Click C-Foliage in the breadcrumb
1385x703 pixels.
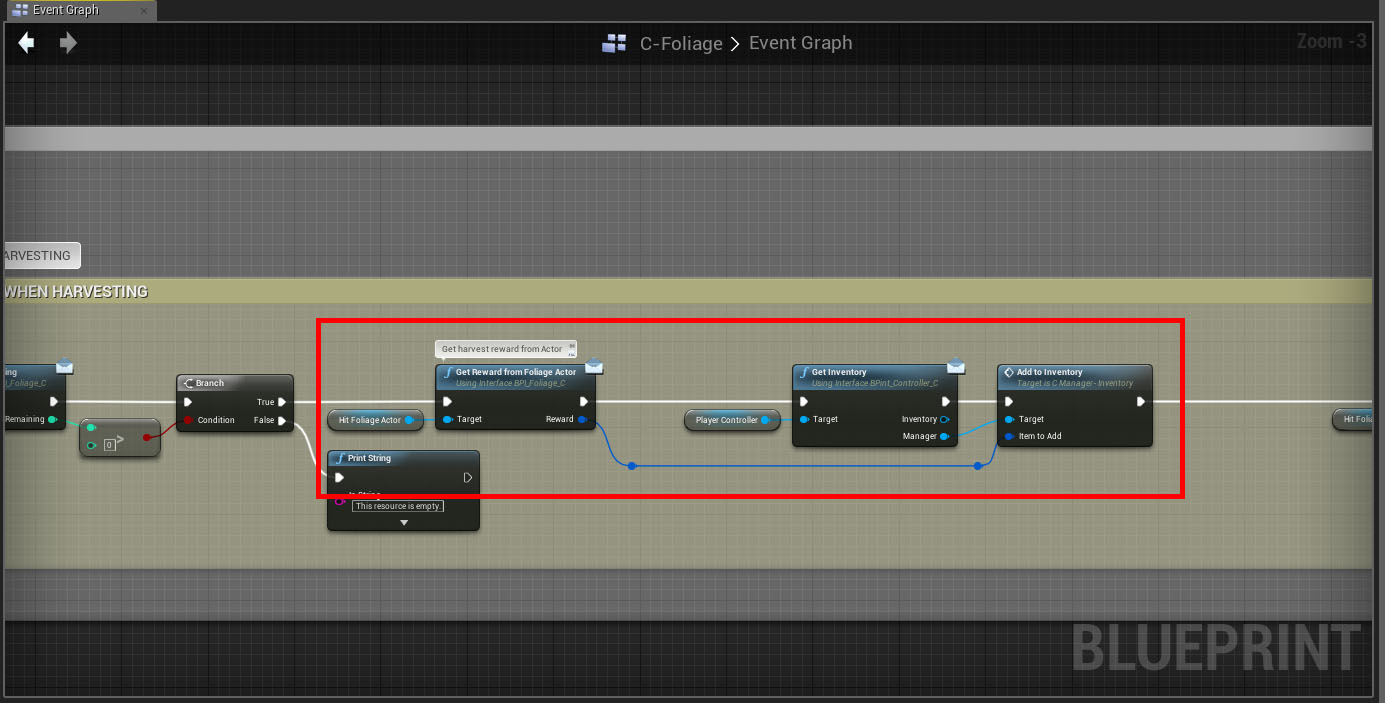coord(681,43)
